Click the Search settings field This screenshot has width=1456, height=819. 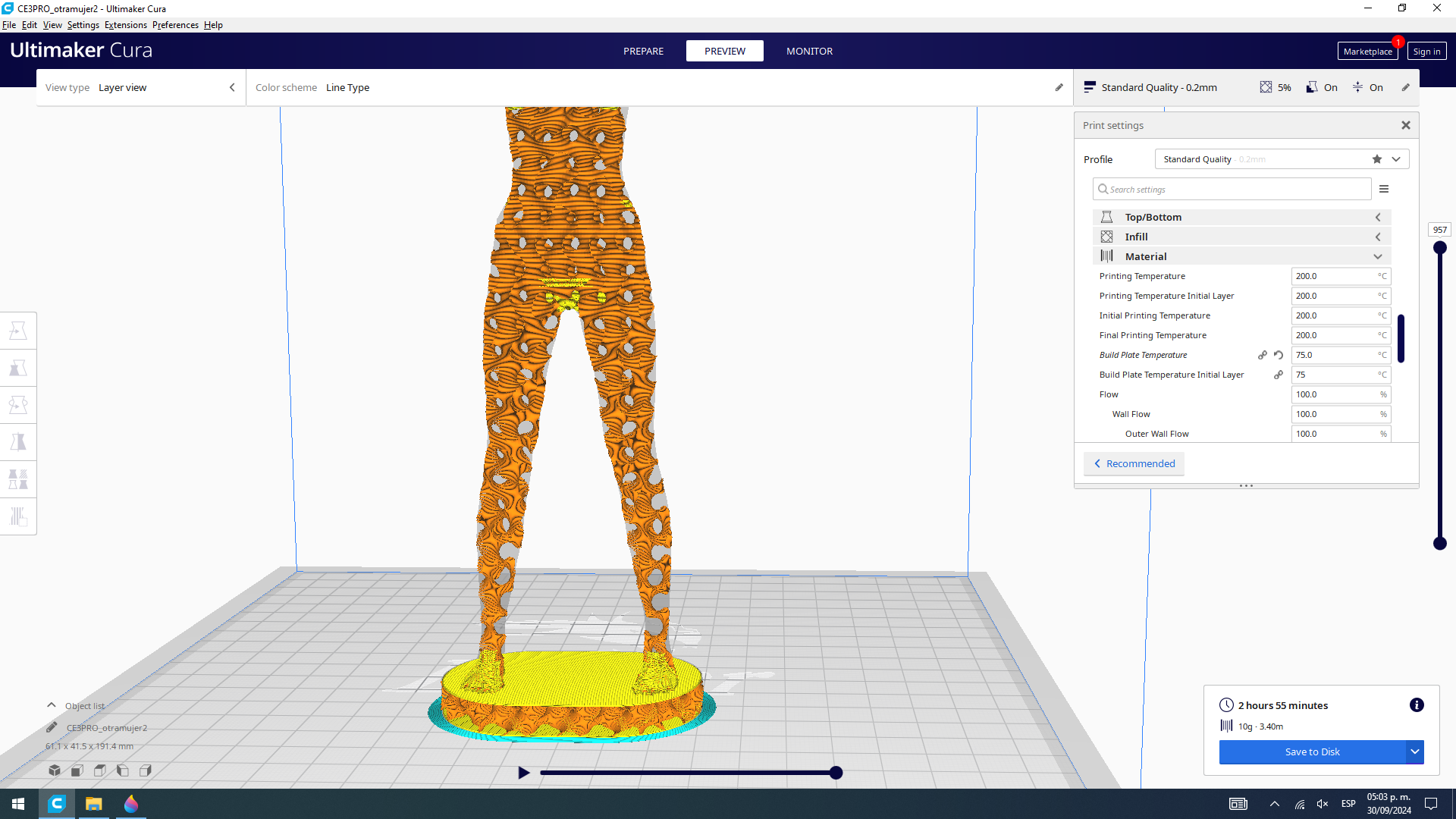[1232, 189]
